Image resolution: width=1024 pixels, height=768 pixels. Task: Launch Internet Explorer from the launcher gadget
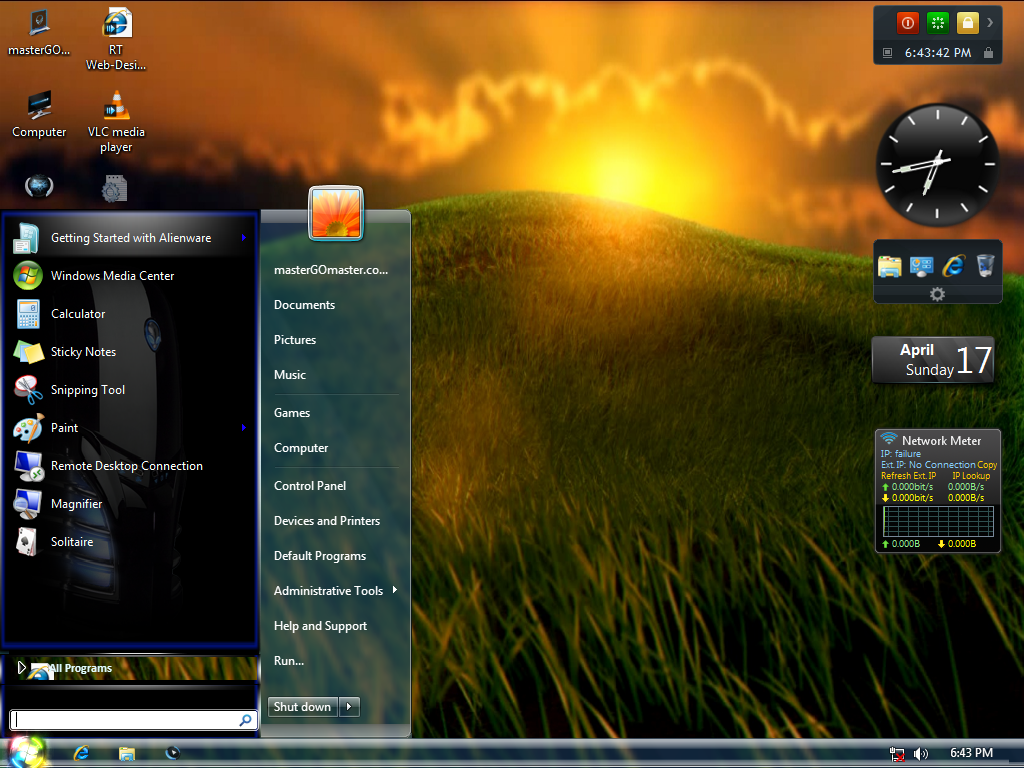(x=953, y=266)
